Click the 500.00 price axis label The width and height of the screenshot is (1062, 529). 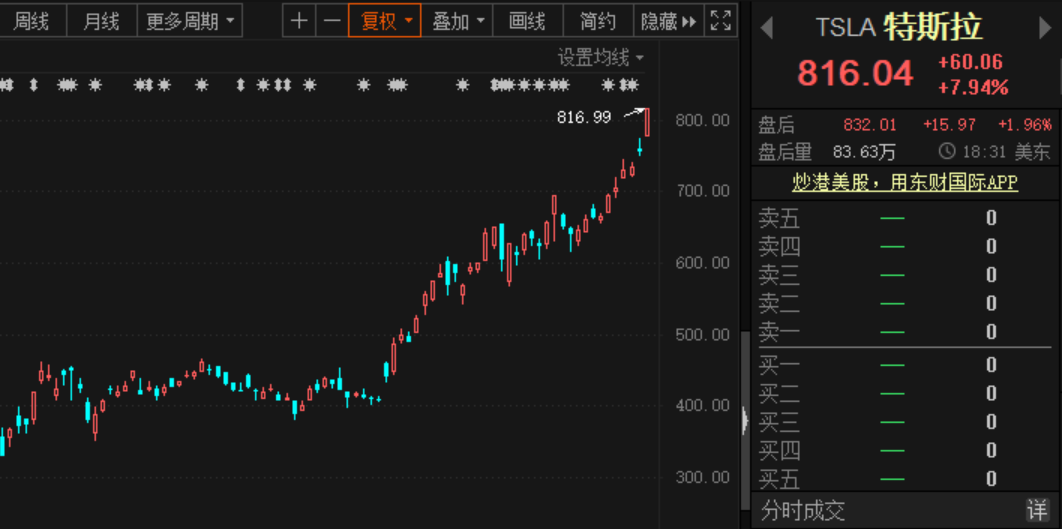(x=702, y=335)
